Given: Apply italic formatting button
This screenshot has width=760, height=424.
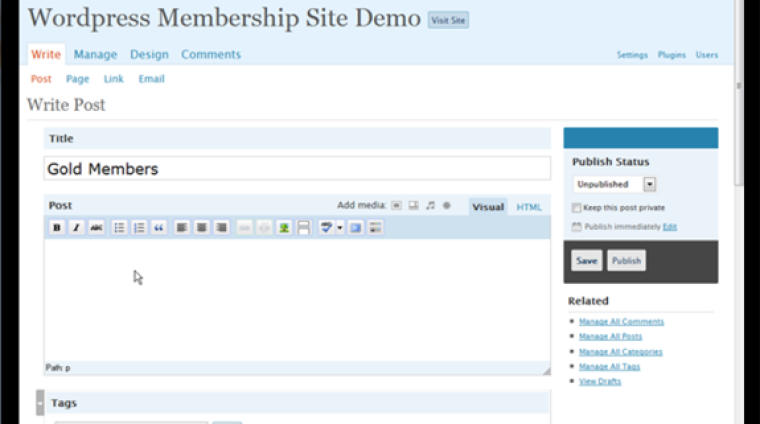Looking at the screenshot, I should pyautogui.click(x=76, y=227).
